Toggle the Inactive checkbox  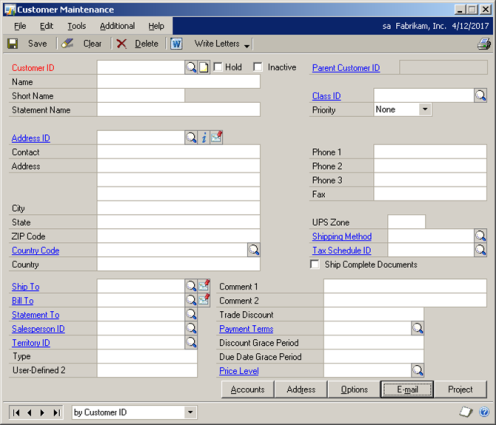coord(257,67)
